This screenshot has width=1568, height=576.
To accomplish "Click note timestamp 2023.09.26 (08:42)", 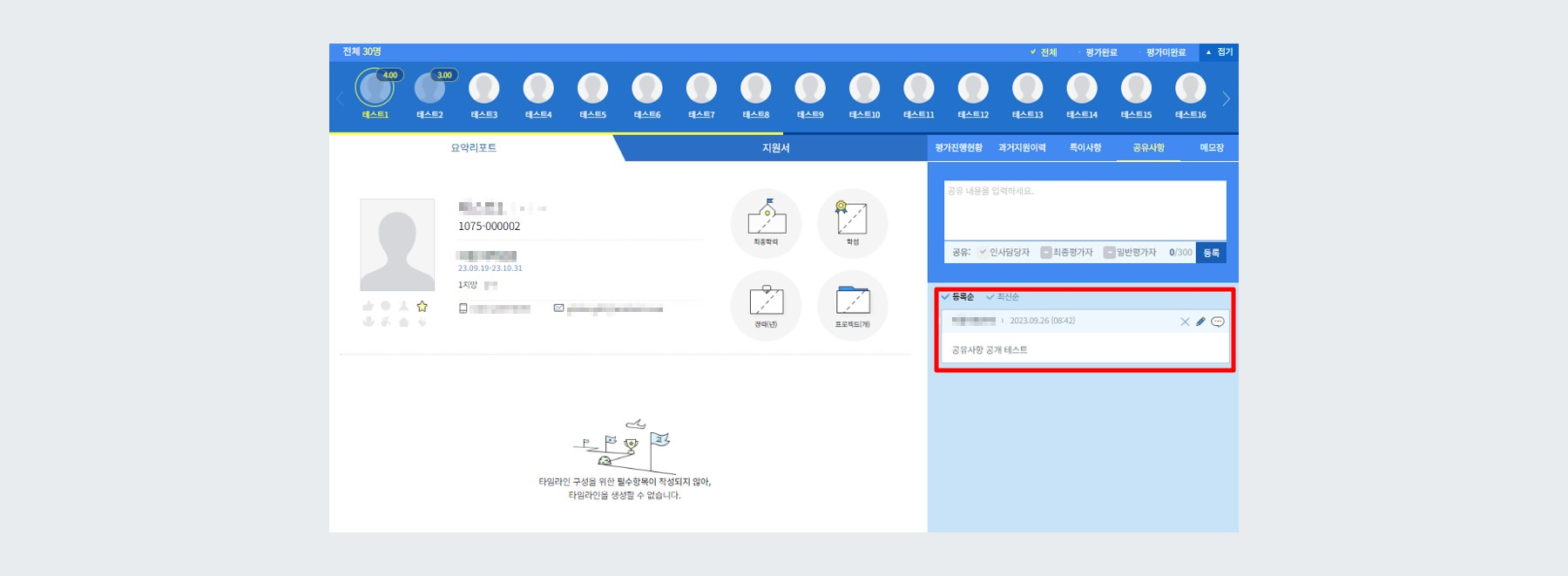I will (x=1043, y=321).
